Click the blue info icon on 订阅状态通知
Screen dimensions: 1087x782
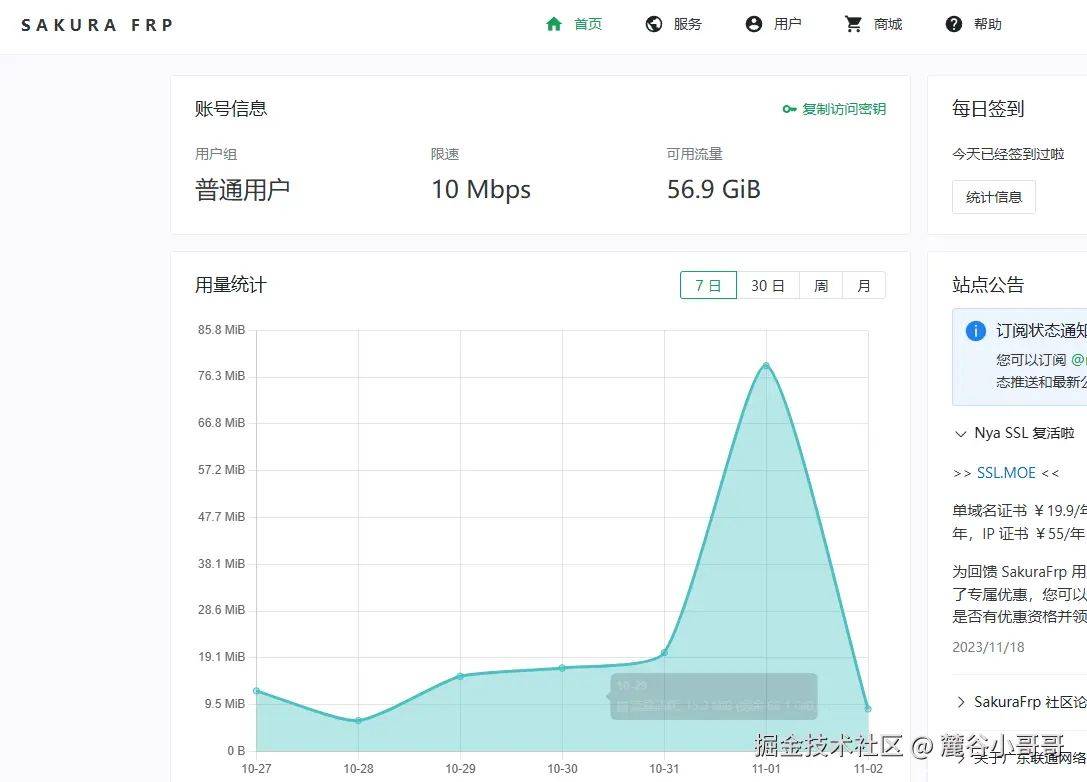(x=975, y=333)
